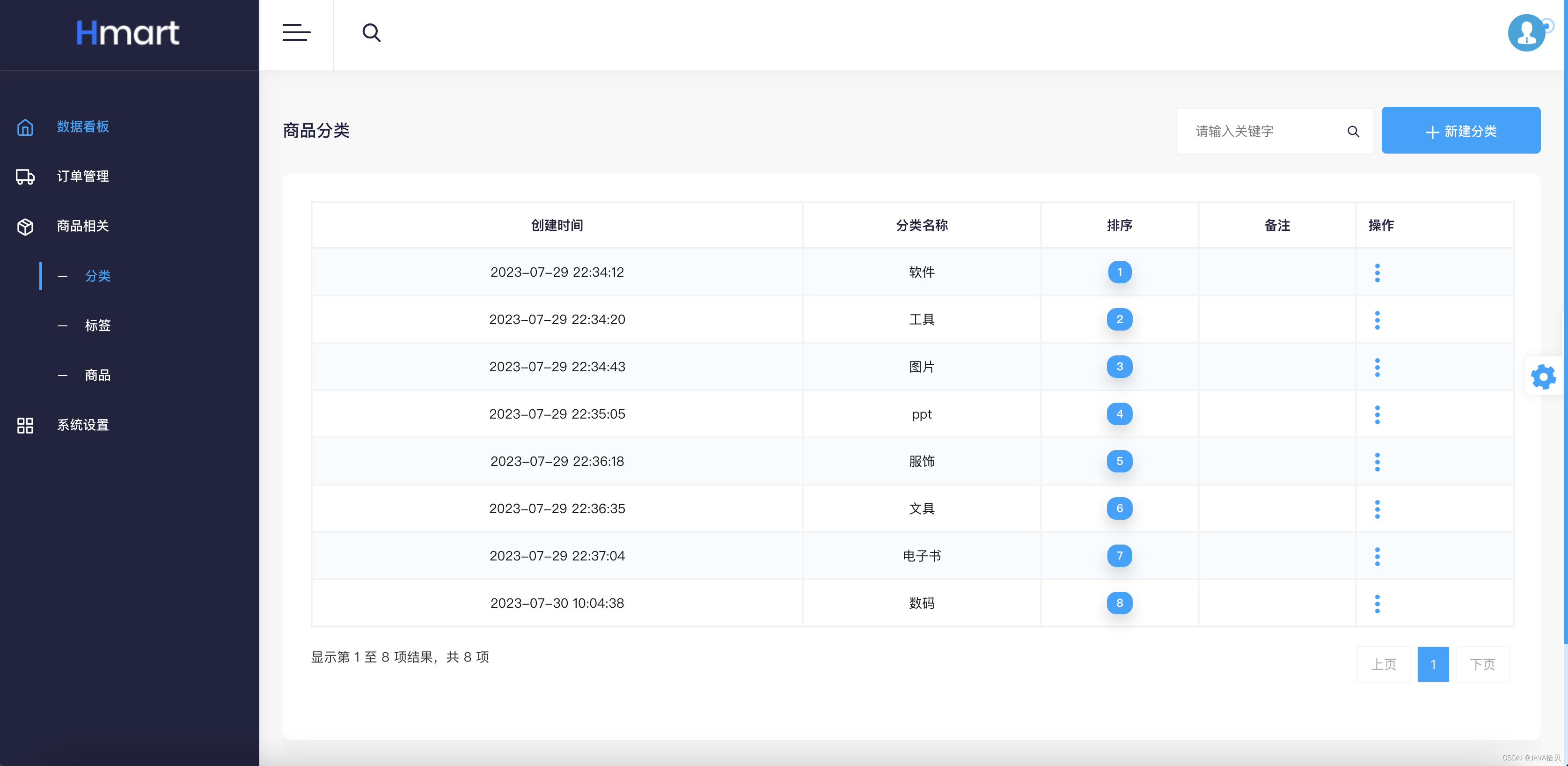Image resolution: width=1568 pixels, height=766 pixels.
Task: Click the 备注 column header
Action: 1277,225
